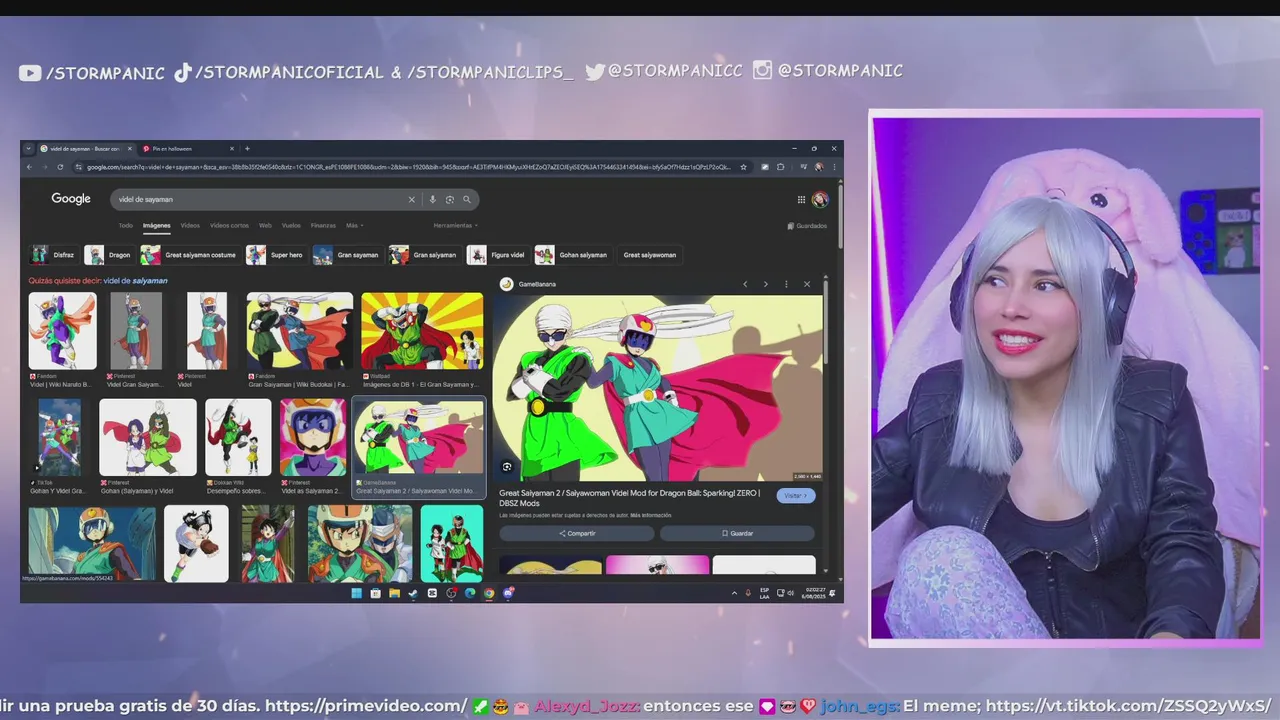Open the Google account avatar

[820, 199]
